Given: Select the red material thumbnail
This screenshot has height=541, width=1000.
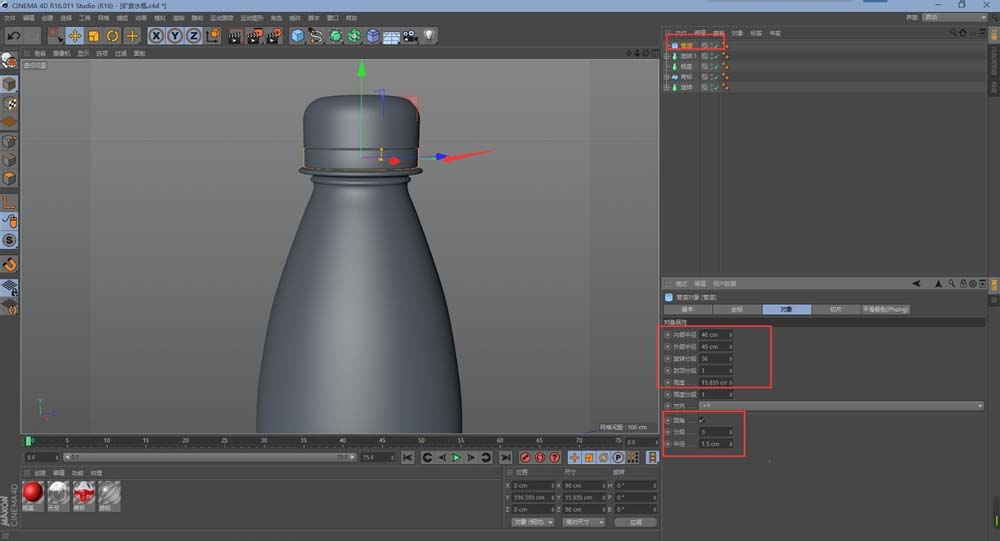Looking at the screenshot, I should pos(34,492).
